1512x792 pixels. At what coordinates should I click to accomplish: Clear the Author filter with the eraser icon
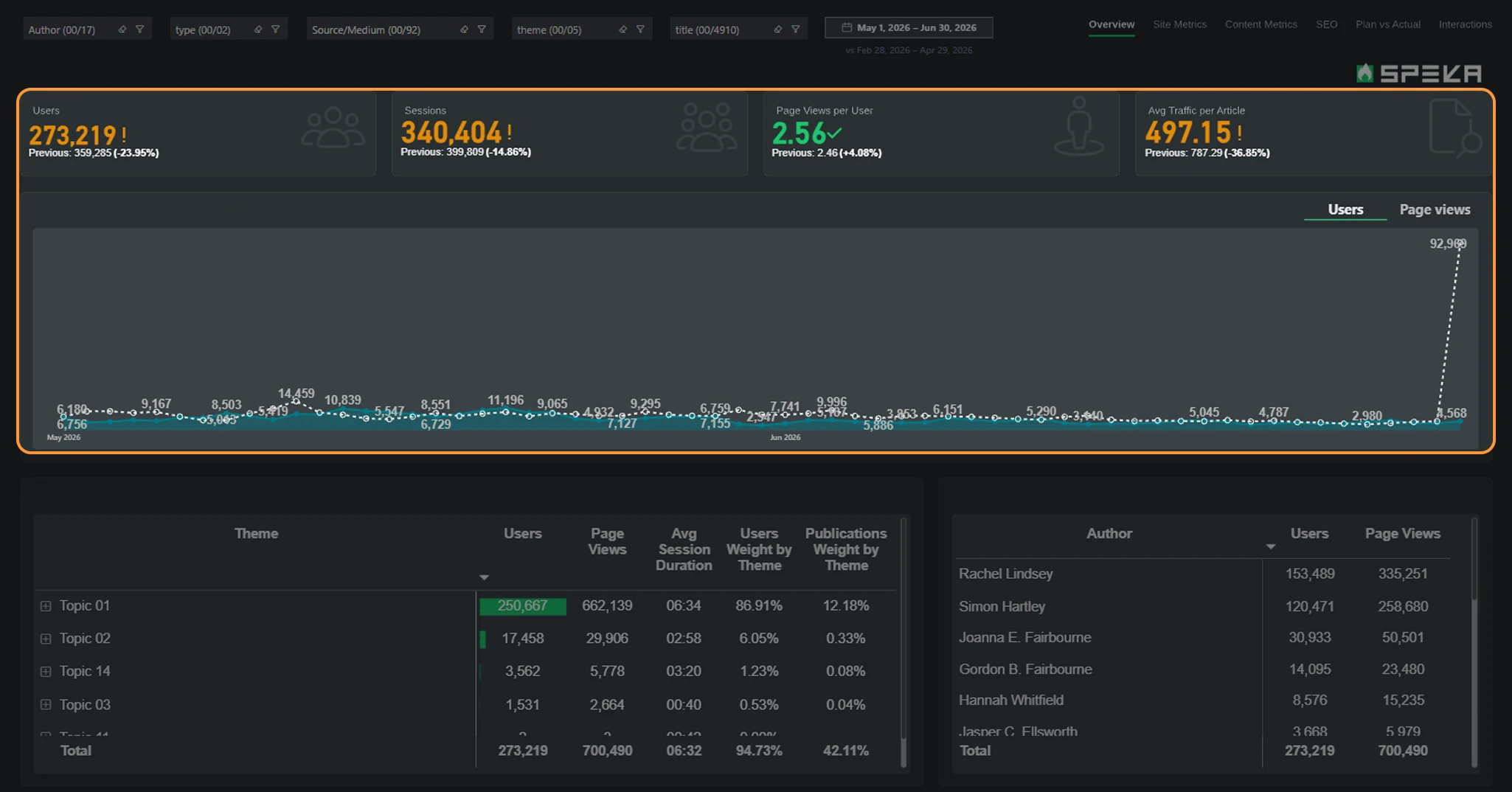(122, 29)
